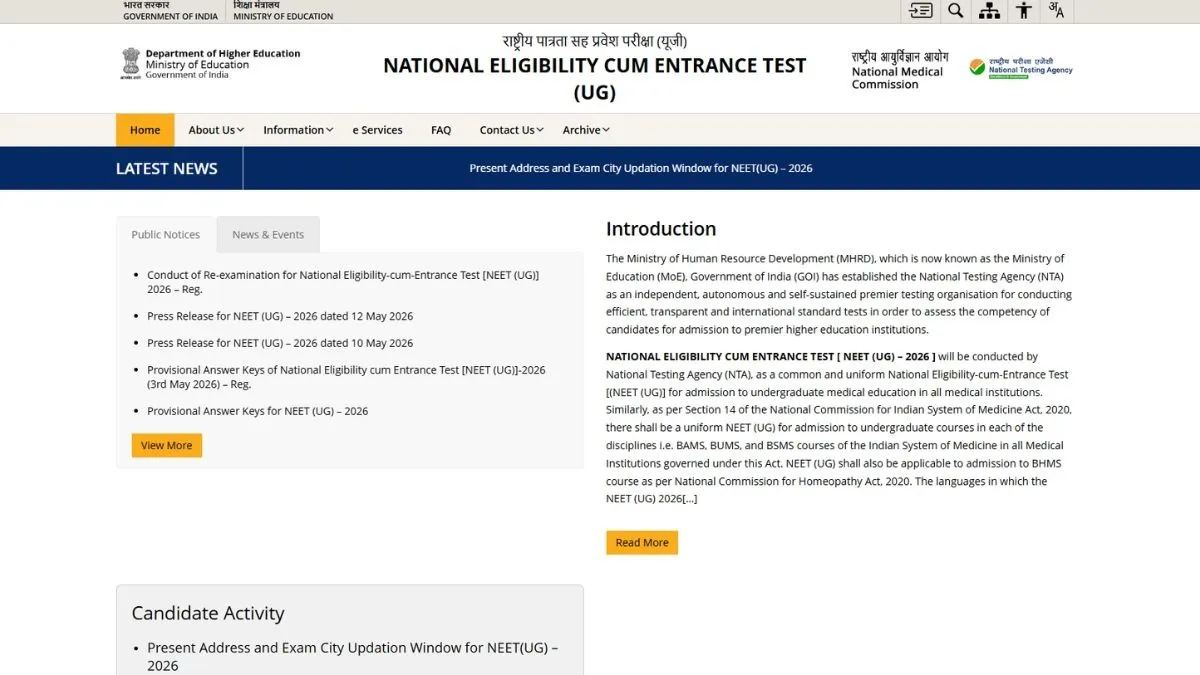Click the Department of Higher Education text
Screen dimensions: 1200x675
(x=223, y=54)
